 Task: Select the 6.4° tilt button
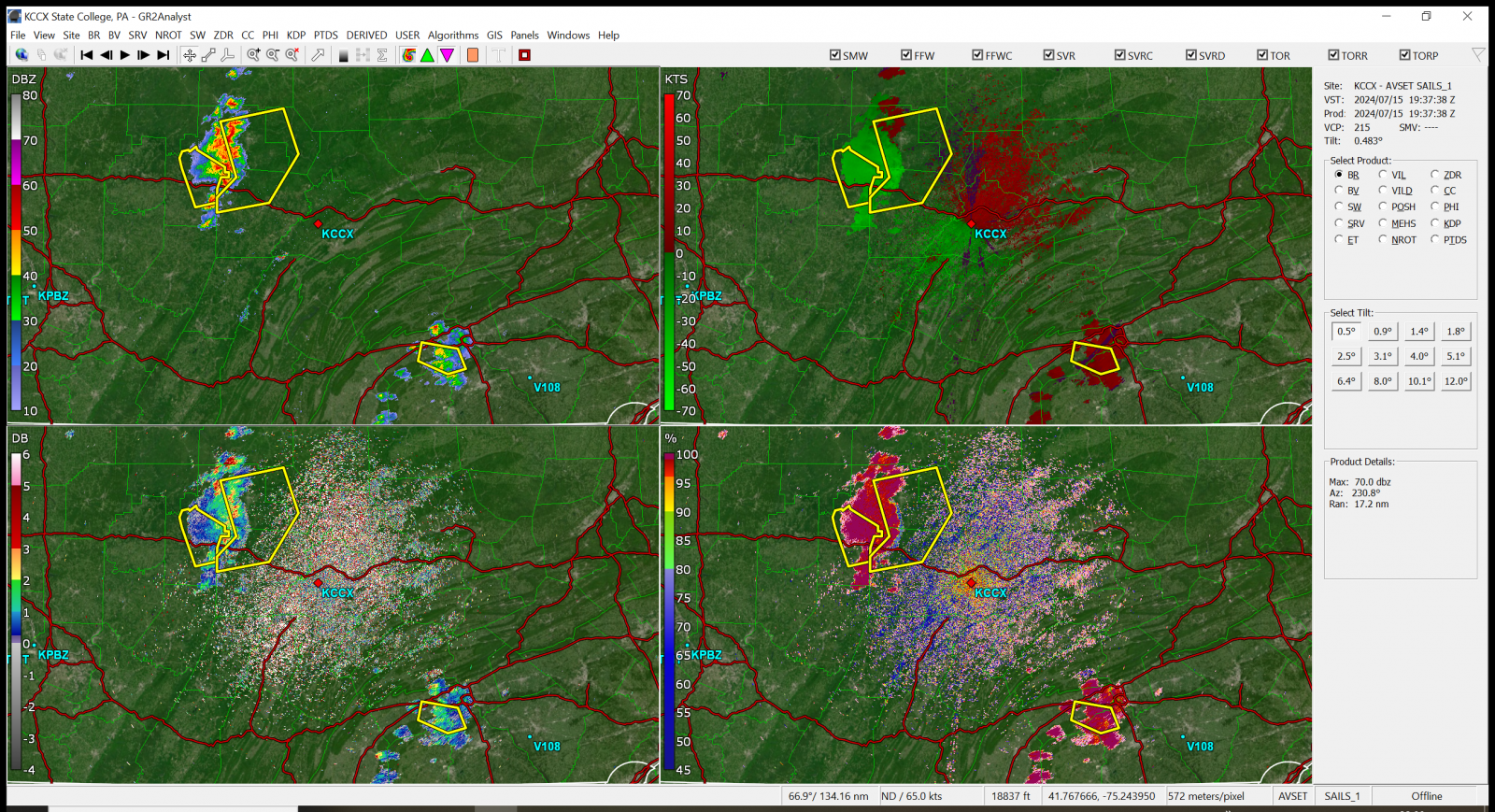[1346, 381]
